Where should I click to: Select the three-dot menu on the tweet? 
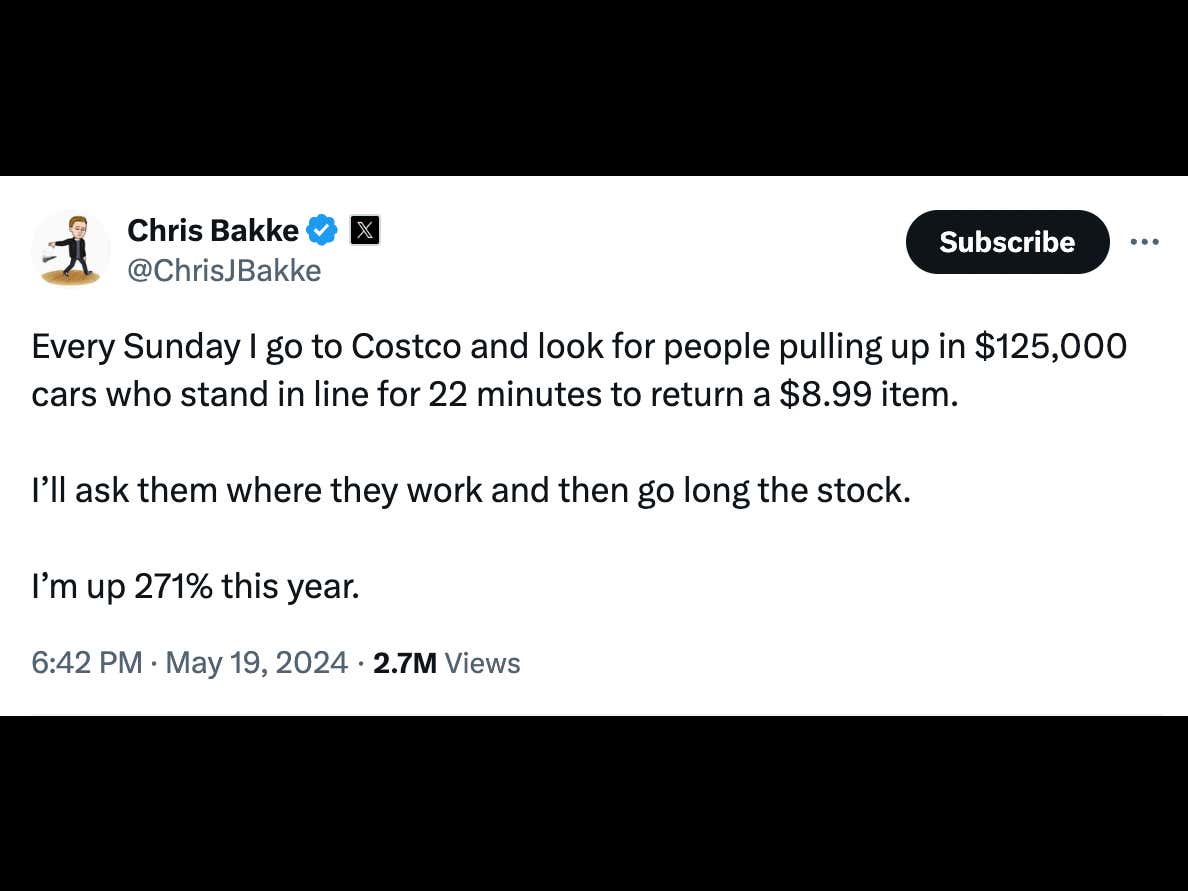[1145, 241]
